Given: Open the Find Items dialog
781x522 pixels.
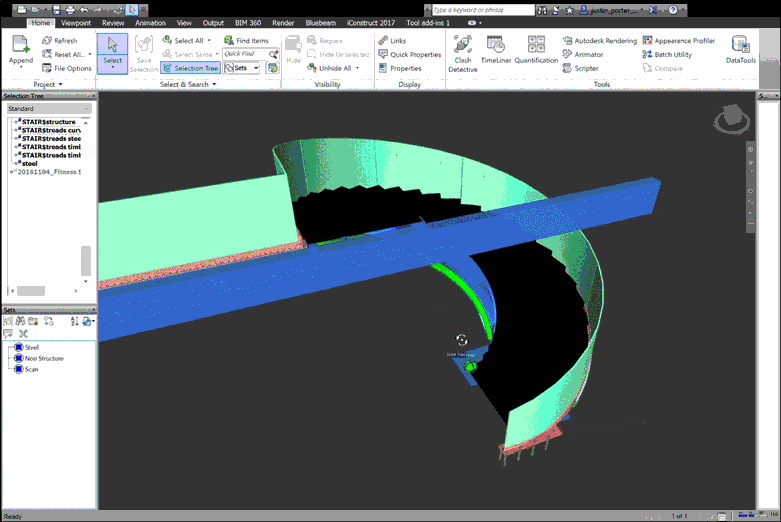Looking at the screenshot, I should point(246,40).
